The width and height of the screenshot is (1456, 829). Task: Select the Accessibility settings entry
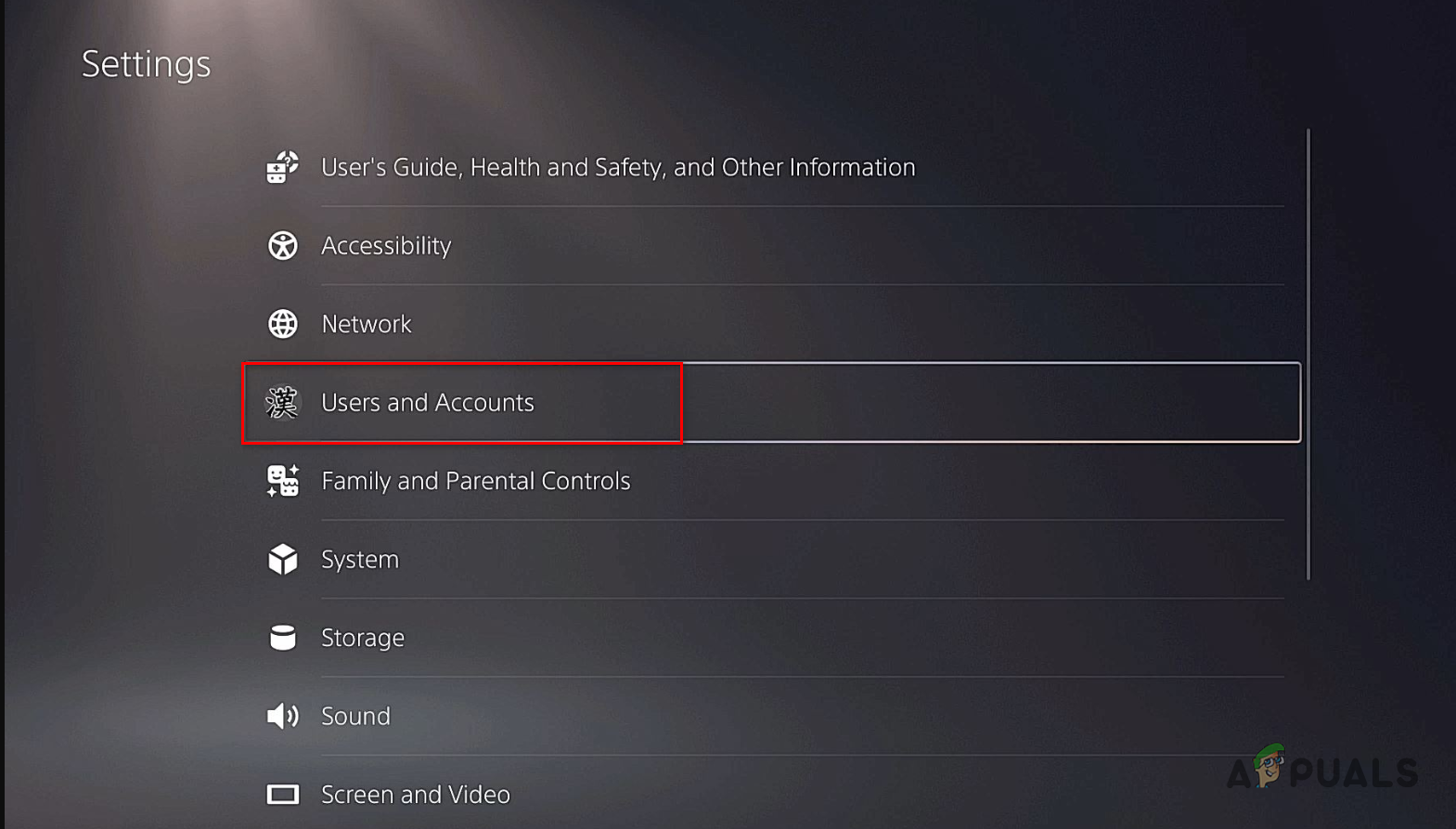(386, 245)
